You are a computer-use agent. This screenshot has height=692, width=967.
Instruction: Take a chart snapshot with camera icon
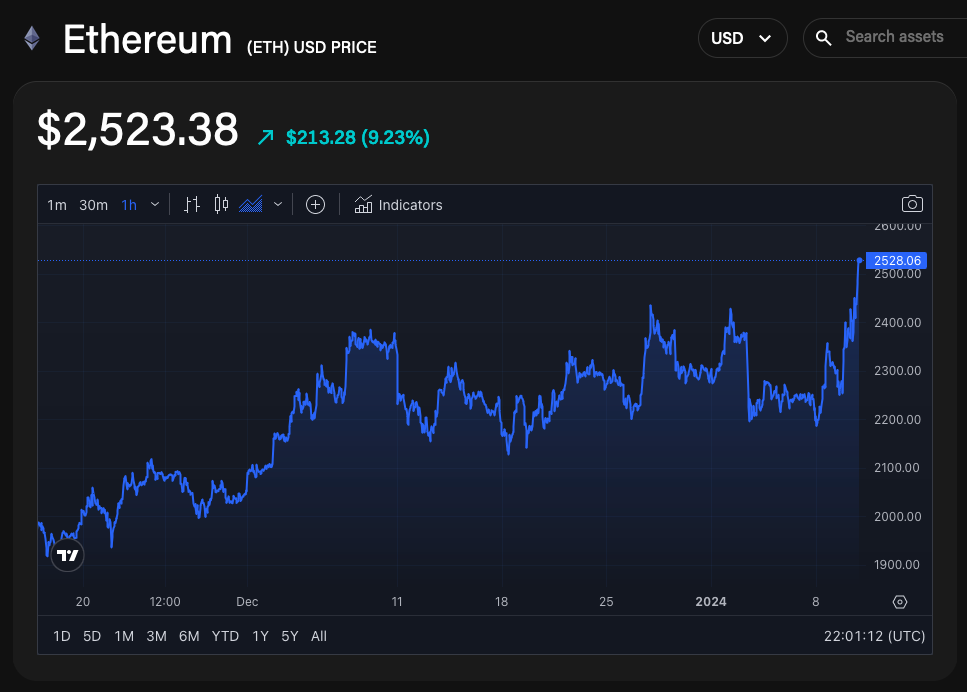tap(911, 205)
